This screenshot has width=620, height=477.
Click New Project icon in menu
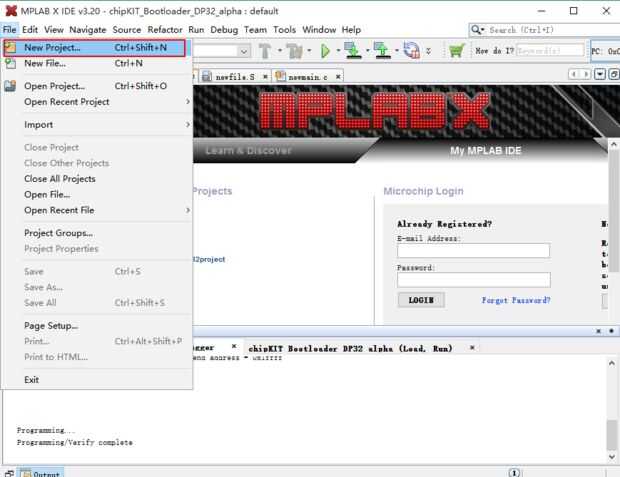click(10, 47)
